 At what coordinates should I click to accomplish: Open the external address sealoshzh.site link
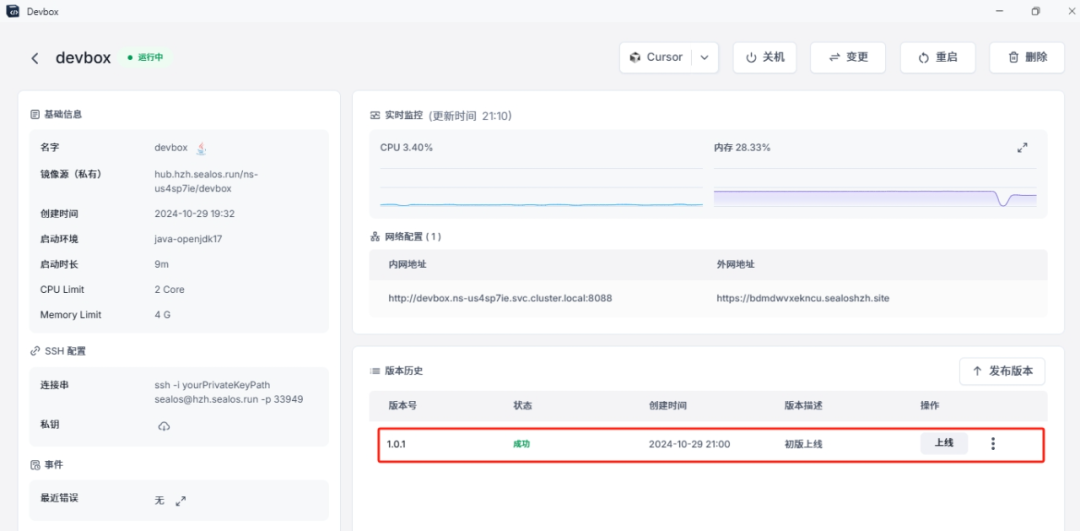click(x=802, y=298)
